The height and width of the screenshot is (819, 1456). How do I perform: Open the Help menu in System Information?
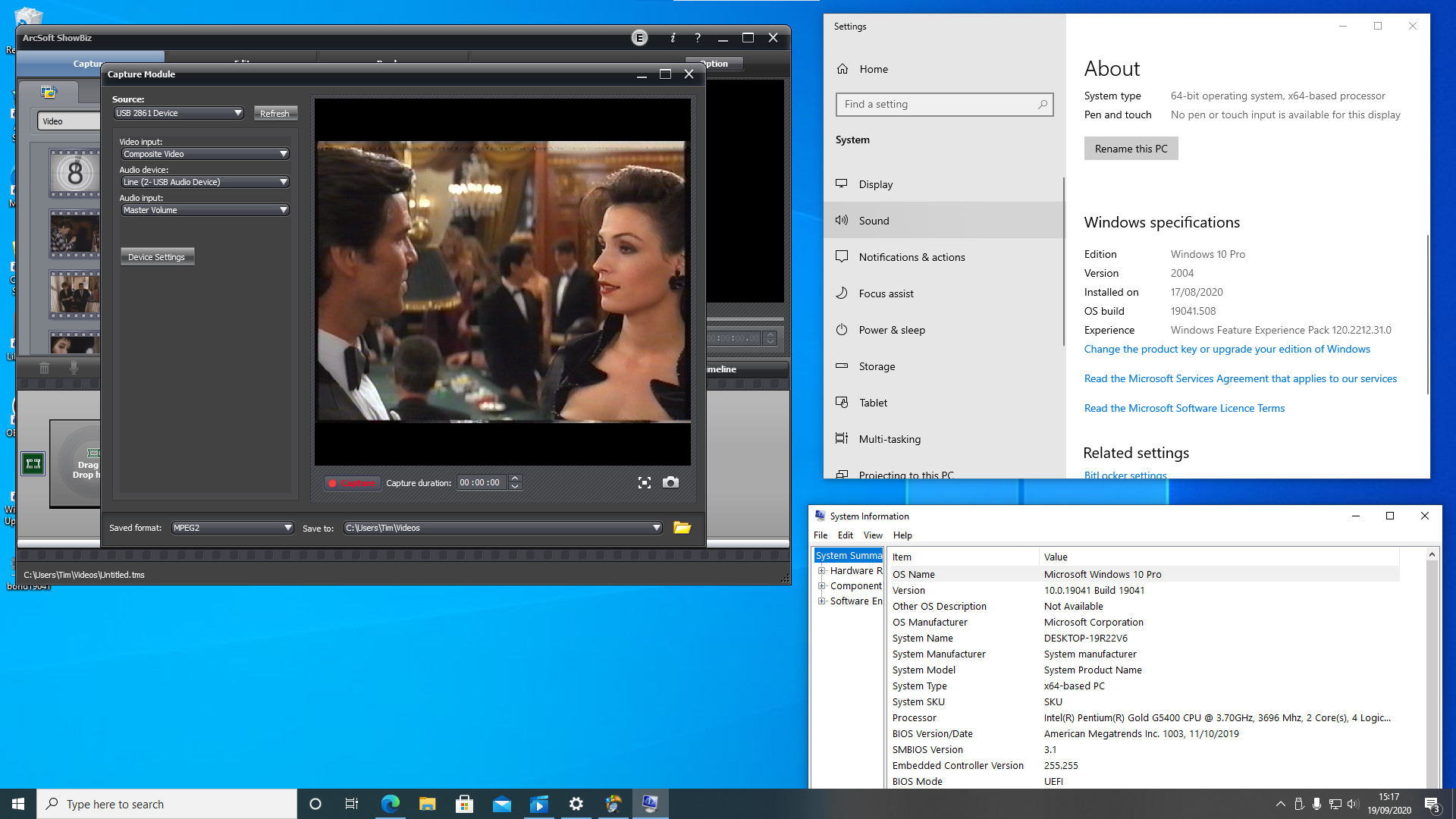902,535
